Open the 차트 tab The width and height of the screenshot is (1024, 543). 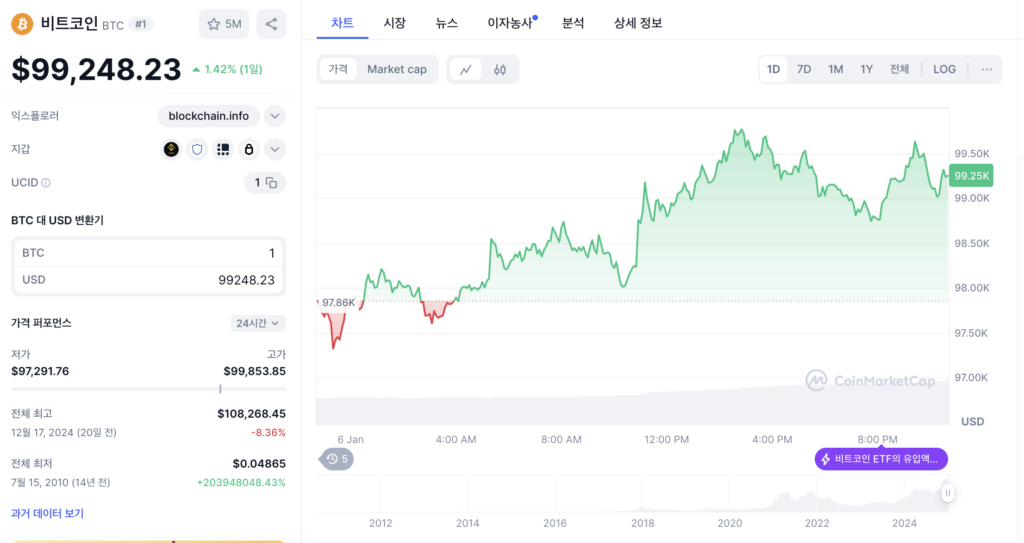pyautogui.click(x=342, y=23)
